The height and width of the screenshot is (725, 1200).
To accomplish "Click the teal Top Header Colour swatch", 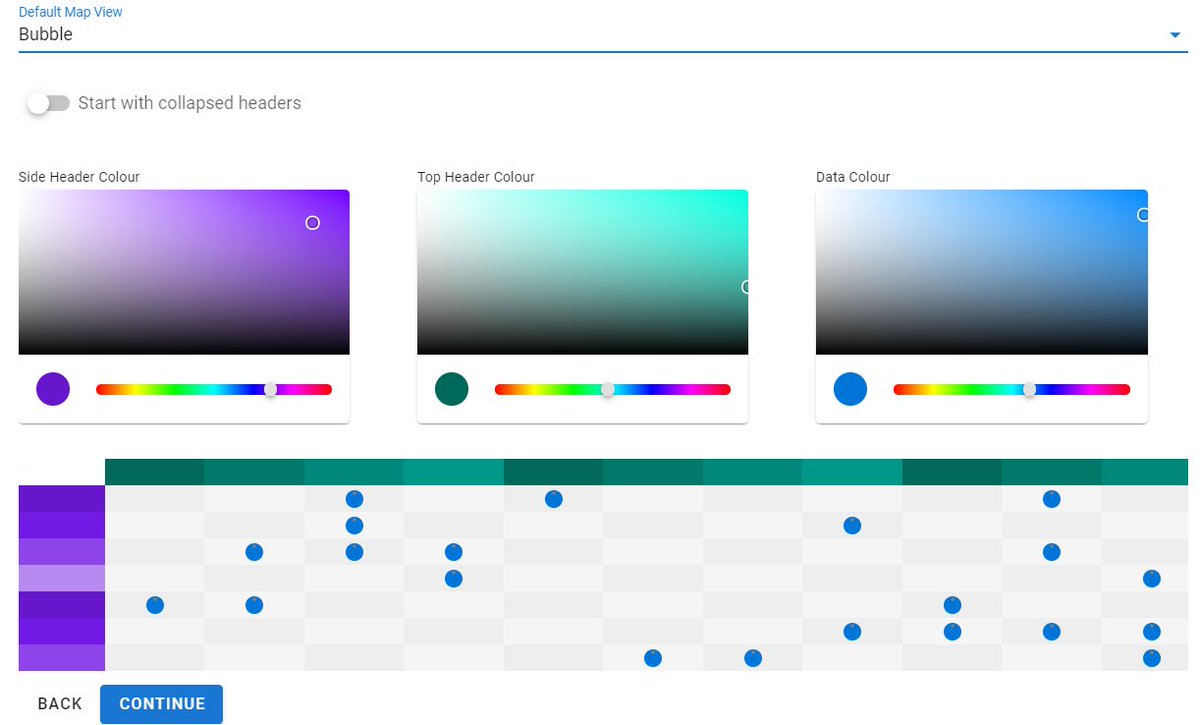I will click(450, 389).
